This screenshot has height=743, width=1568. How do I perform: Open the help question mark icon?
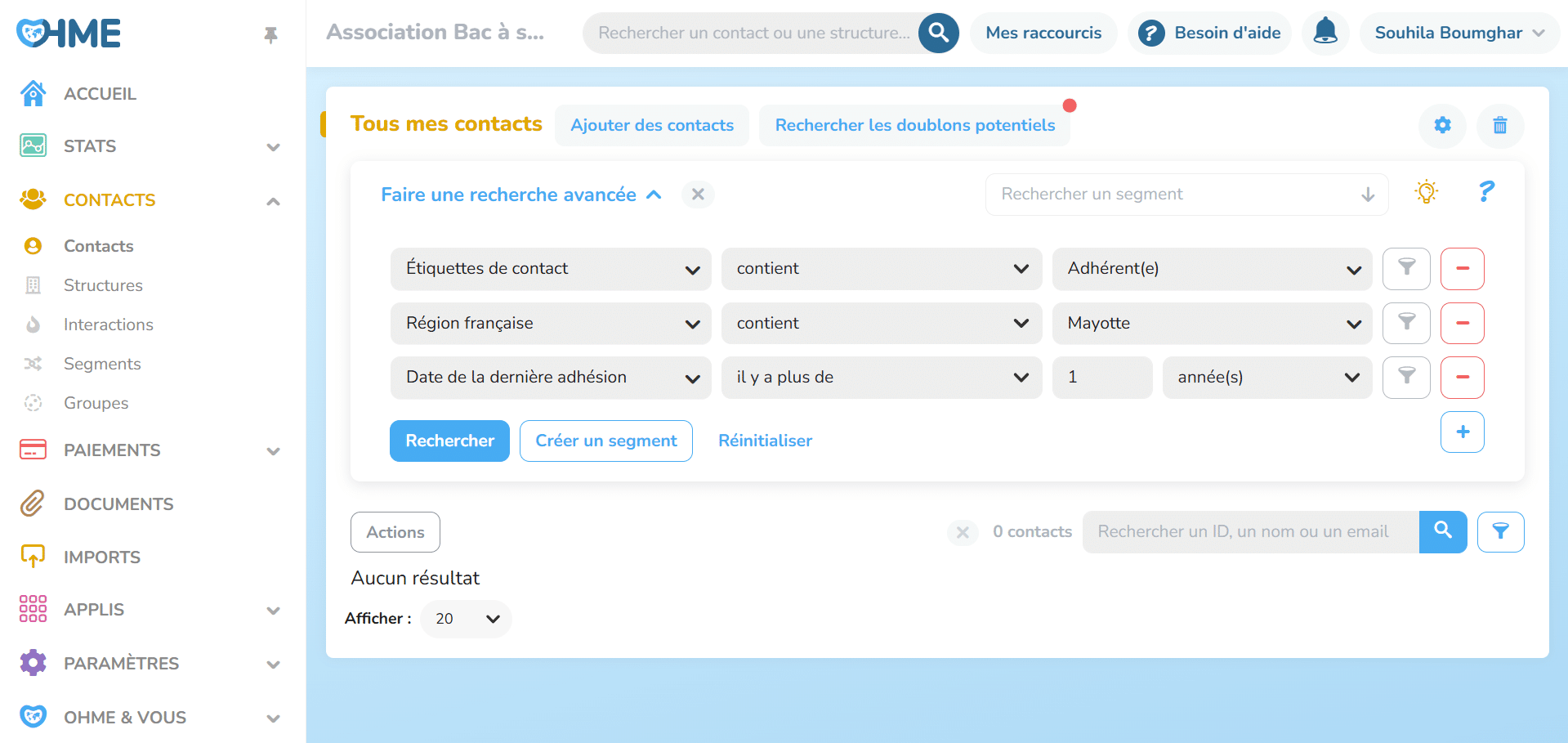[1485, 193]
